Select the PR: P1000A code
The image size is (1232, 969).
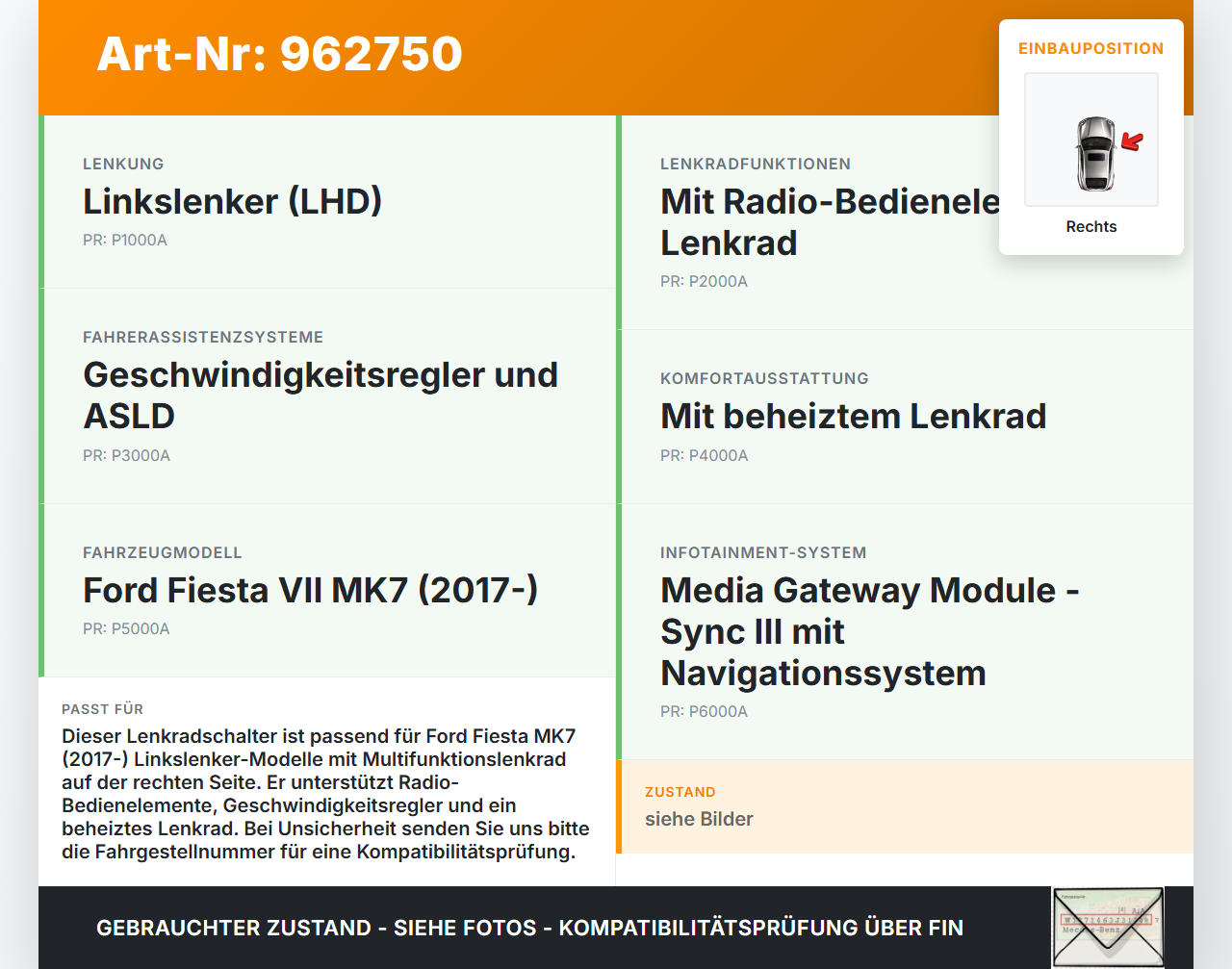coord(125,240)
